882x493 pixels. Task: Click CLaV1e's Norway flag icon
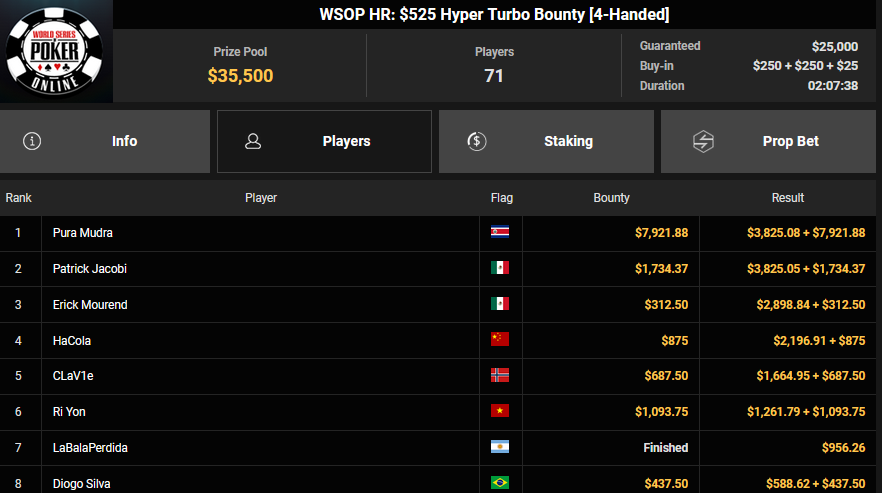click(500, 376)
